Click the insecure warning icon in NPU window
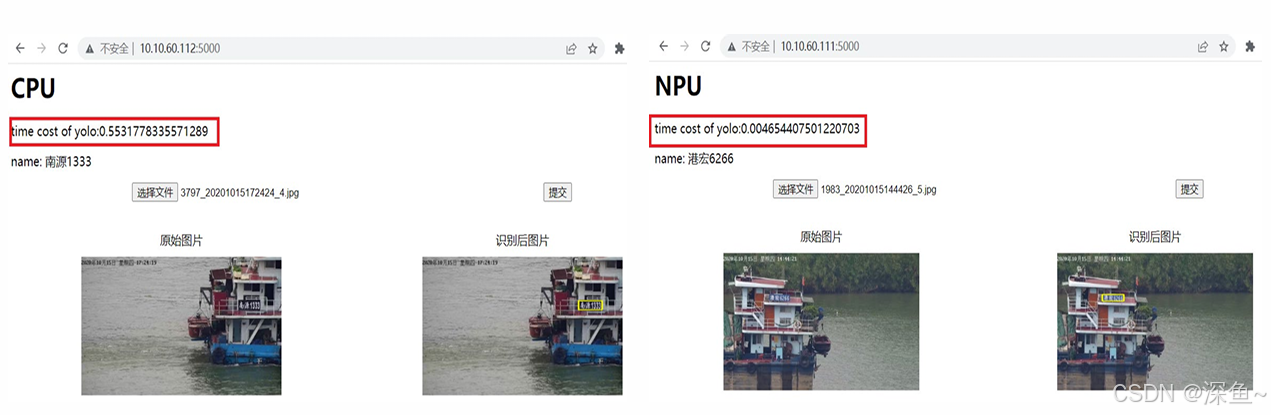1271x415 pixels. click(732, 47)
